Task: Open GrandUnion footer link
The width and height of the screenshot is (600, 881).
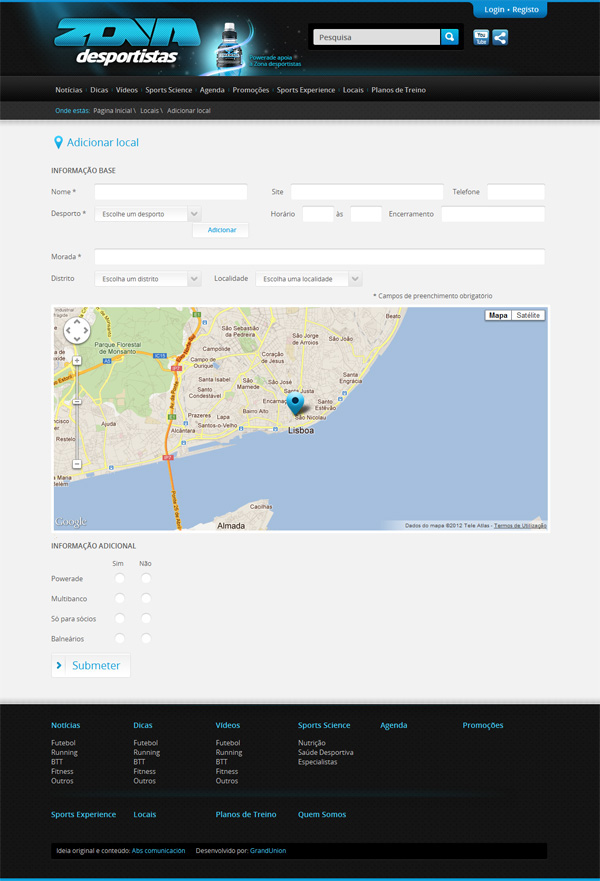Action: click(x=268, y=851)
